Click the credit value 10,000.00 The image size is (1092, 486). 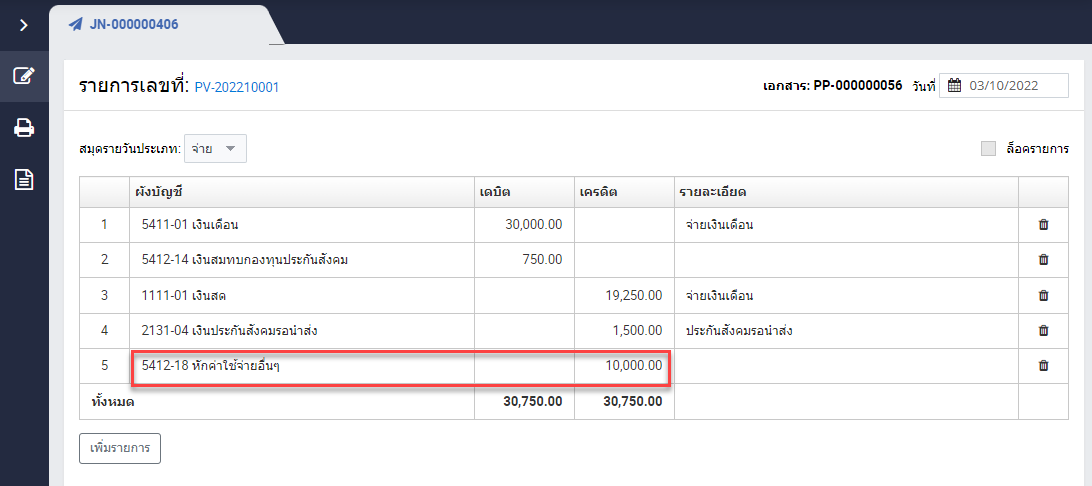pyautogui.click(x=634, y=366)
